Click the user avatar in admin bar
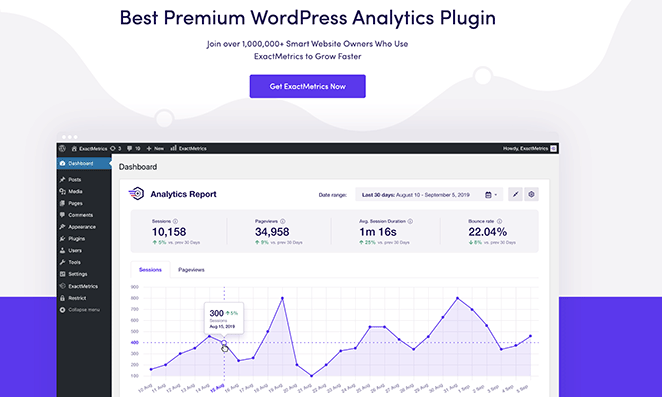662x397 pixels. point(553,148)
